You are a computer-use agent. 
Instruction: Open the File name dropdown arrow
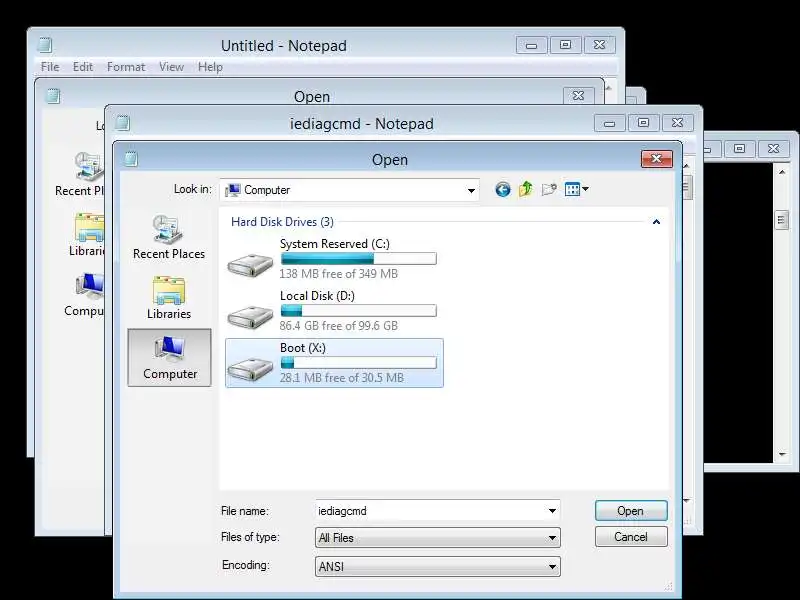click(552, 511)
